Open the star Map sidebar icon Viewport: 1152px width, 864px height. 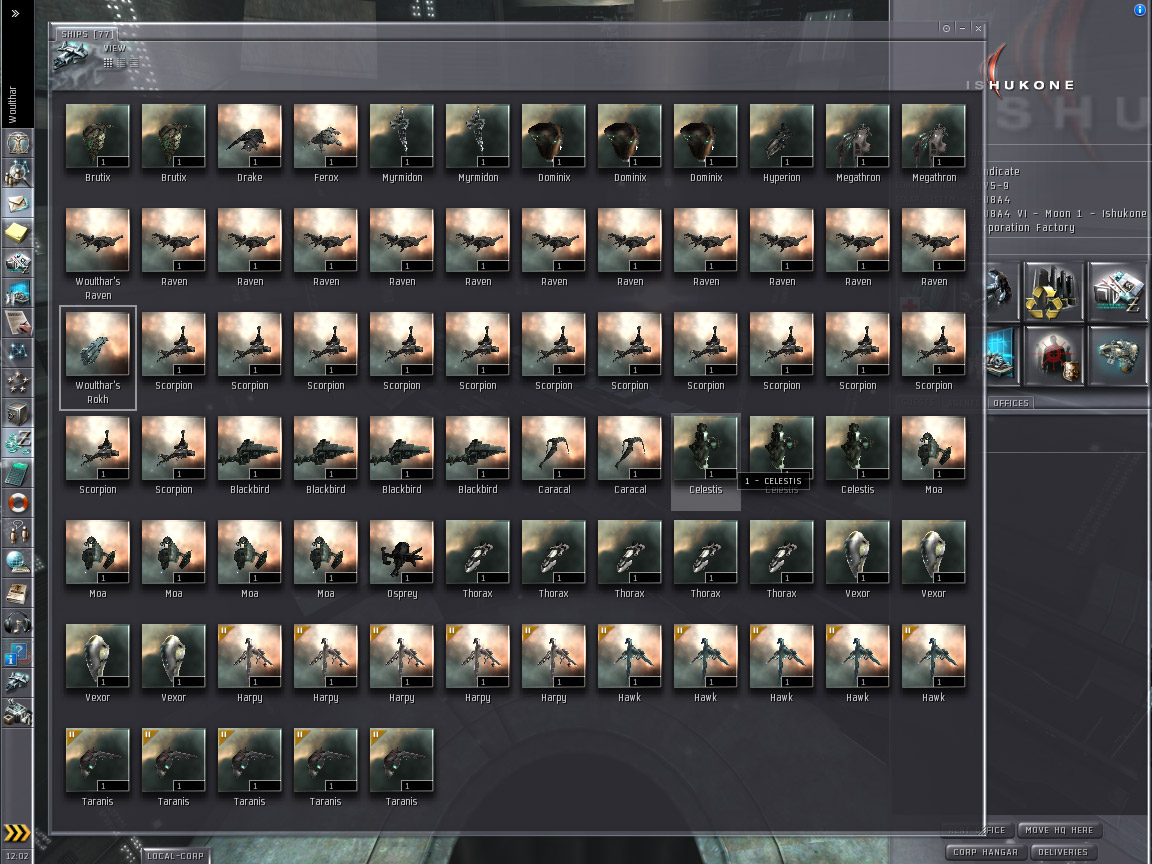(17, 353)
